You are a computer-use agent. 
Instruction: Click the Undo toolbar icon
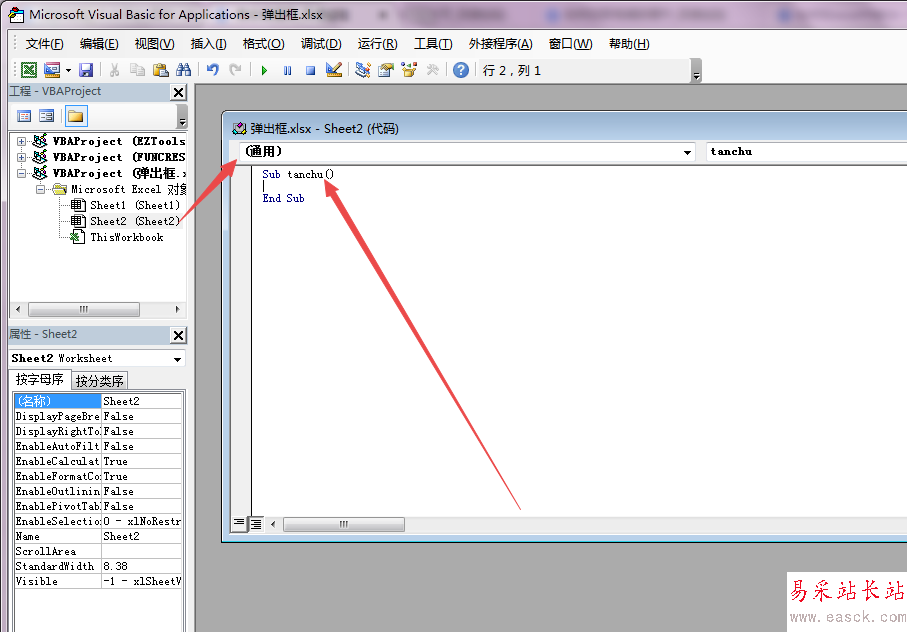pyautogui.click(x=213, y=70)
